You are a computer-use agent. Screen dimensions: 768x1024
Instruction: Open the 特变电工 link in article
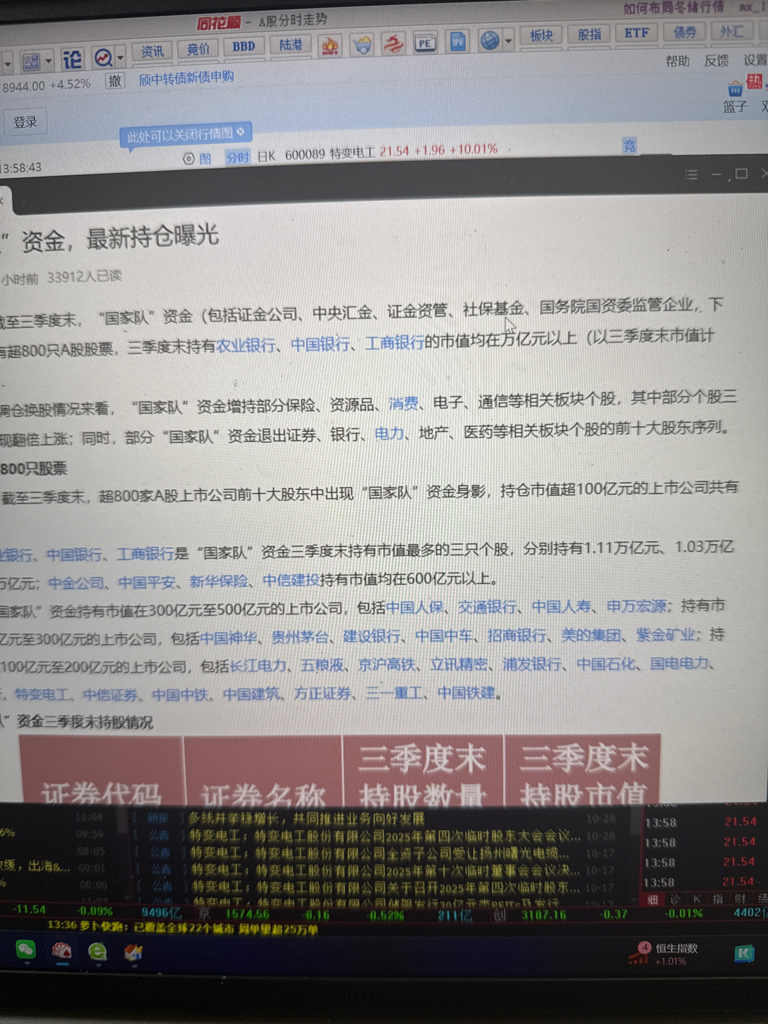(x=44, y=695)
